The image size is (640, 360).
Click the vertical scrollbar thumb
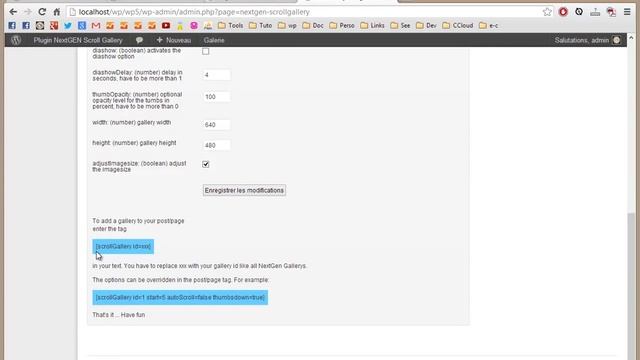click(x=631, y=286)
